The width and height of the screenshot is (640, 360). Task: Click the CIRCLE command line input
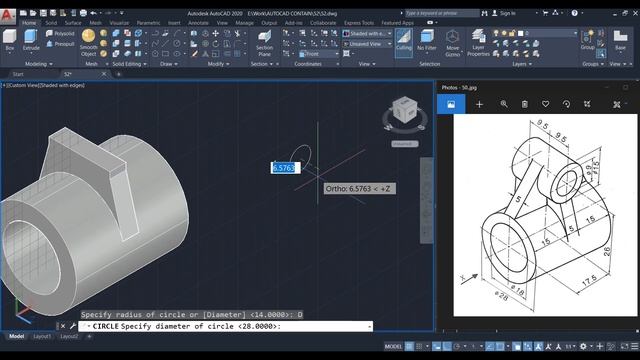tap(226, 326)
